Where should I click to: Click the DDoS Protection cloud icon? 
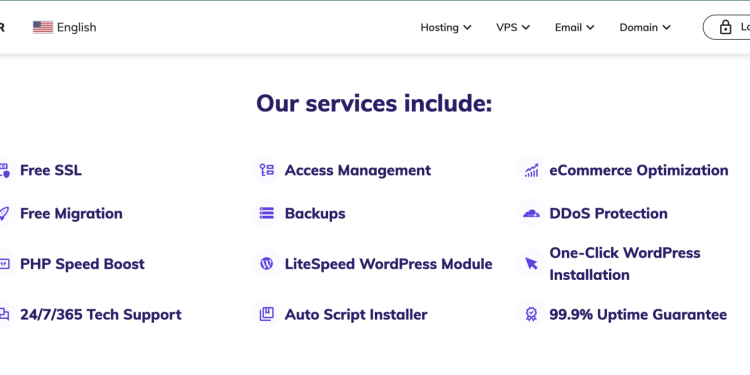tap(531, 213)
